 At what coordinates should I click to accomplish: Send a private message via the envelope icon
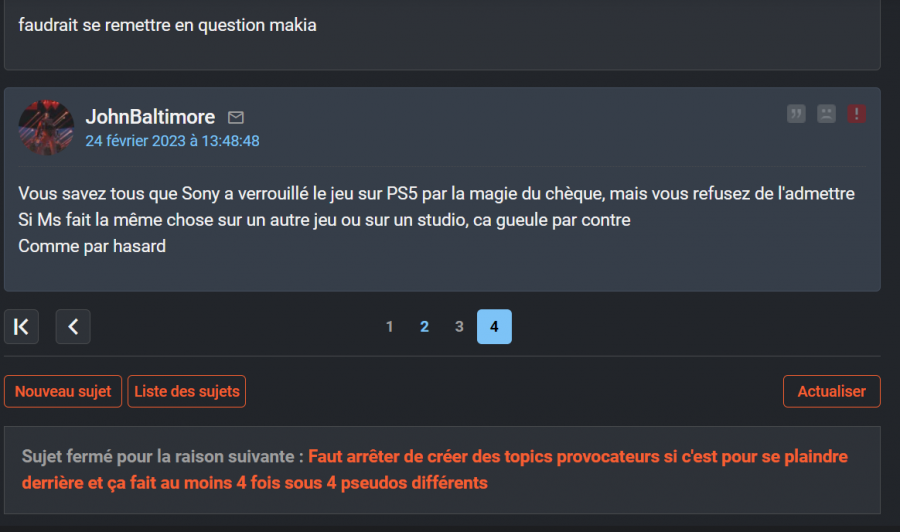[236, 118]
